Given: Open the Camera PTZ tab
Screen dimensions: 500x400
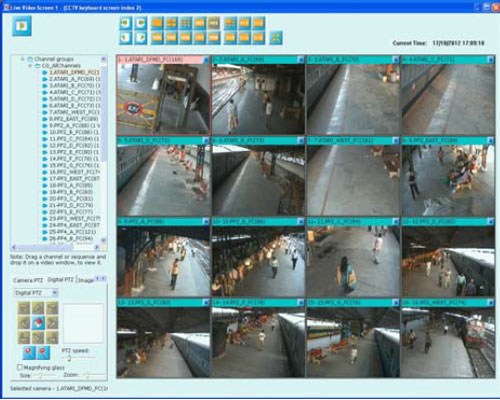Looking at the screenshot, I should pos(28,280).
